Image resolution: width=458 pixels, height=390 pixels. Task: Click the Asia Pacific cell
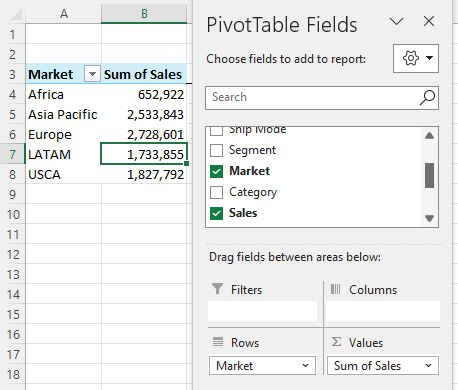click(63, 114)
